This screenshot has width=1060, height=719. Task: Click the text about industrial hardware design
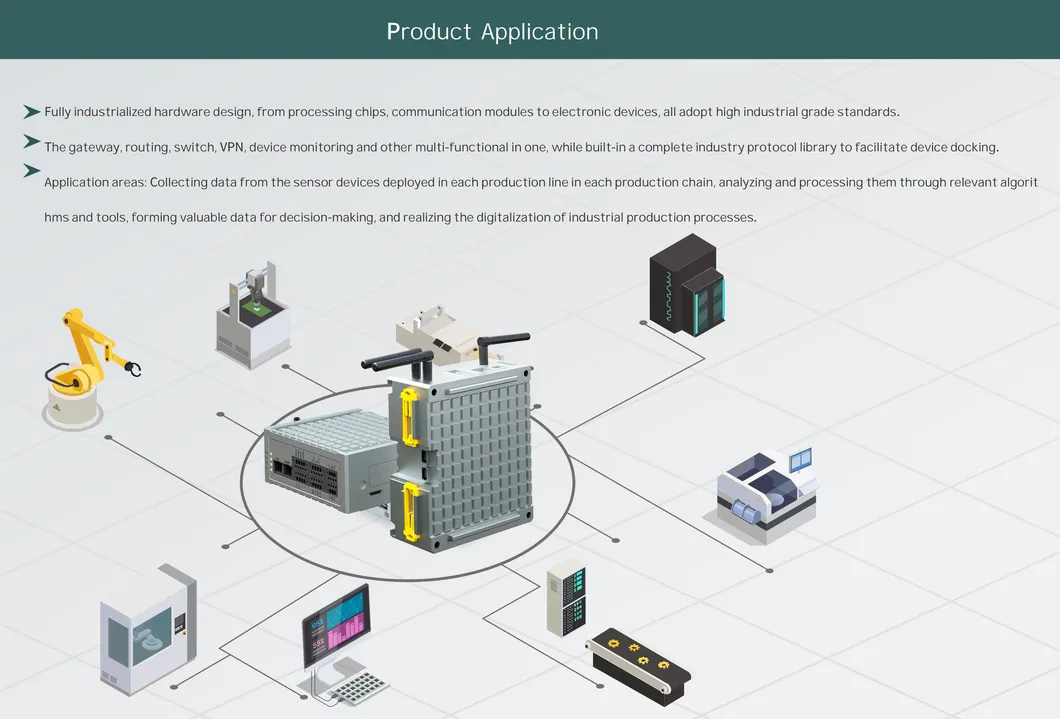pos(470,112)
